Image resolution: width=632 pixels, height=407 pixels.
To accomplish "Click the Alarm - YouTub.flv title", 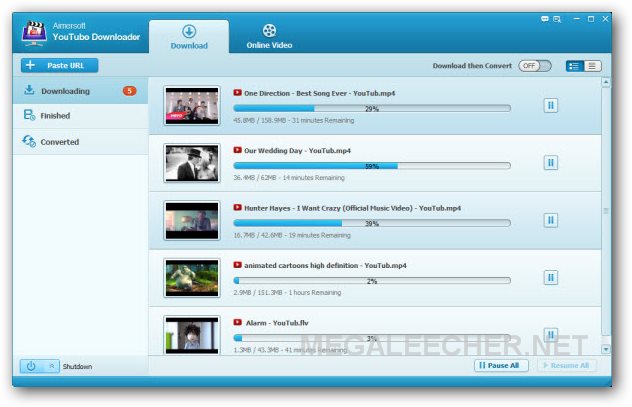I will [277, 323].
